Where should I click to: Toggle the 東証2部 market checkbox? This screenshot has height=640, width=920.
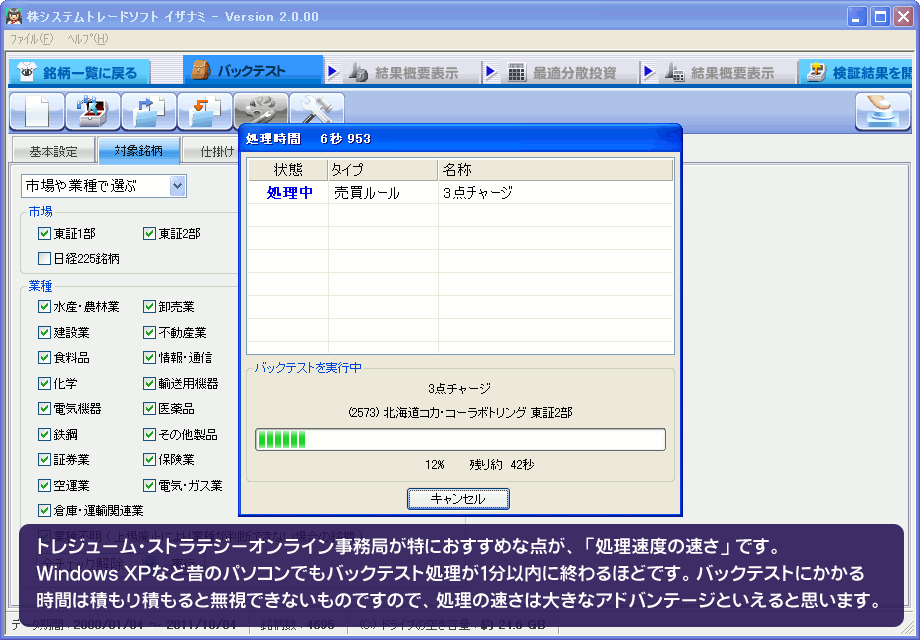149,233
